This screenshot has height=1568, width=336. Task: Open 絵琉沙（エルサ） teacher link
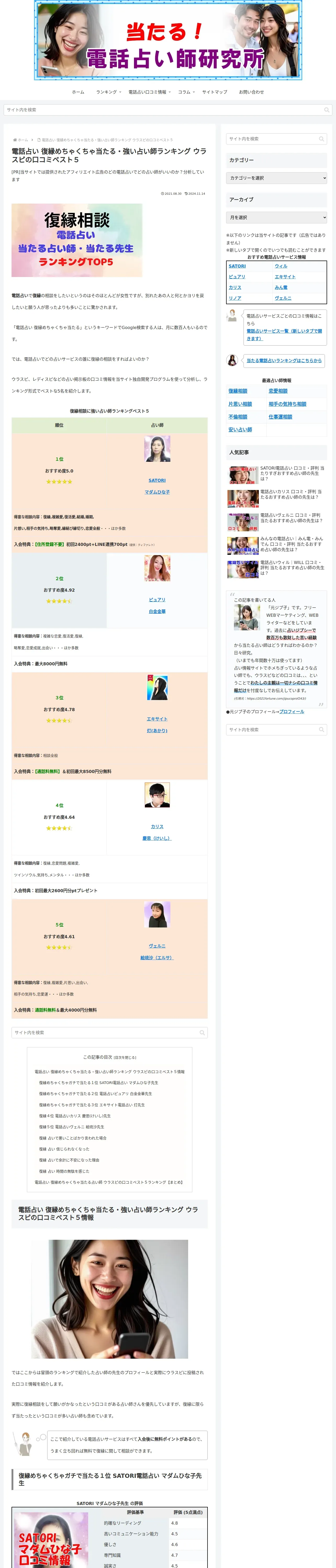point(157,958)
